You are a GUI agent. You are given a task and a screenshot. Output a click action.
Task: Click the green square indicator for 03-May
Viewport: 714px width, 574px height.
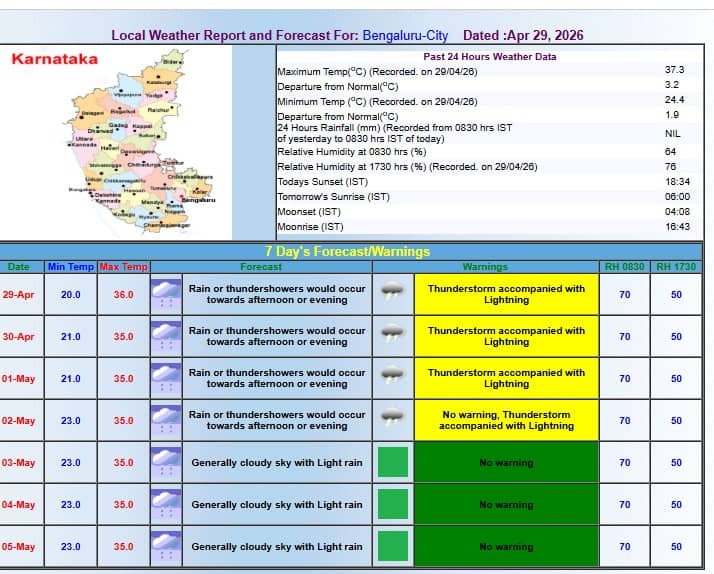click(x=393, y=462)
